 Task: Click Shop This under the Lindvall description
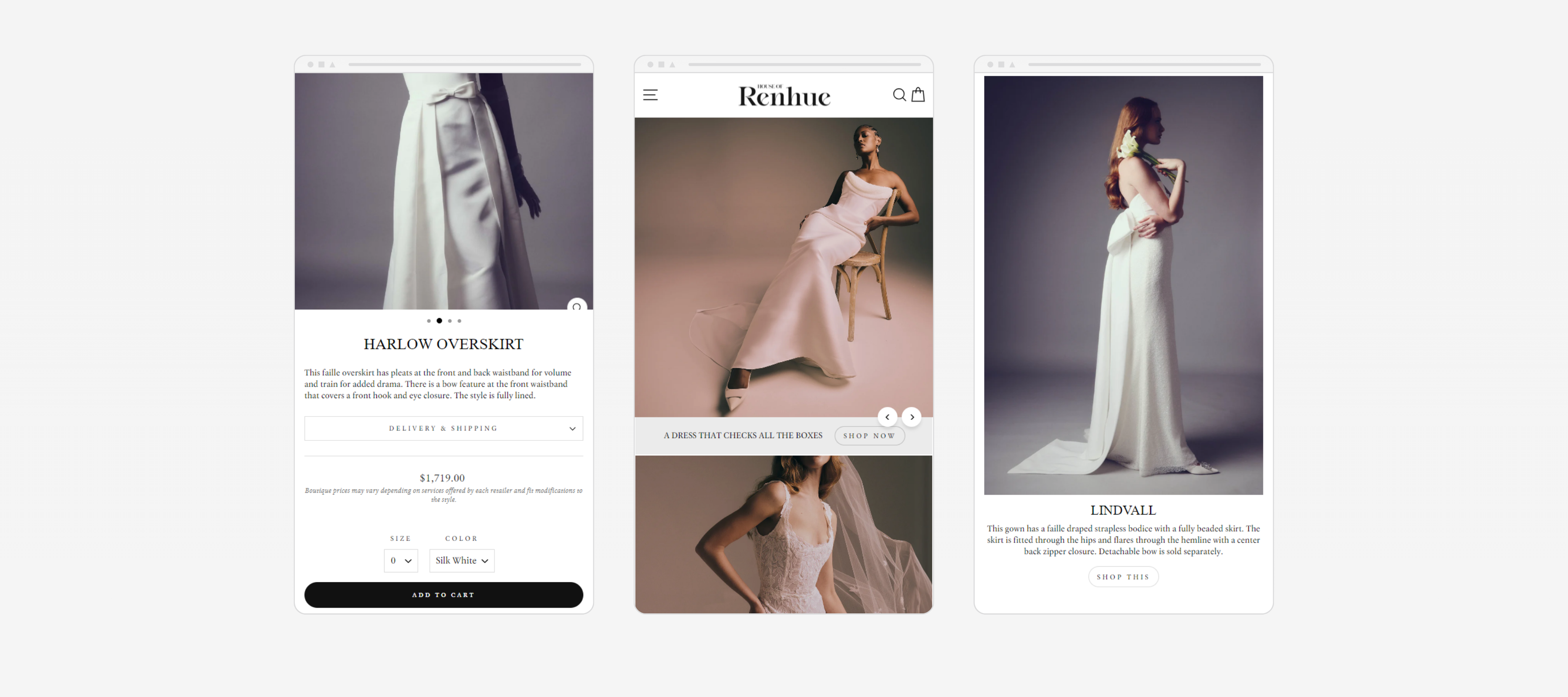[1123, 576]
